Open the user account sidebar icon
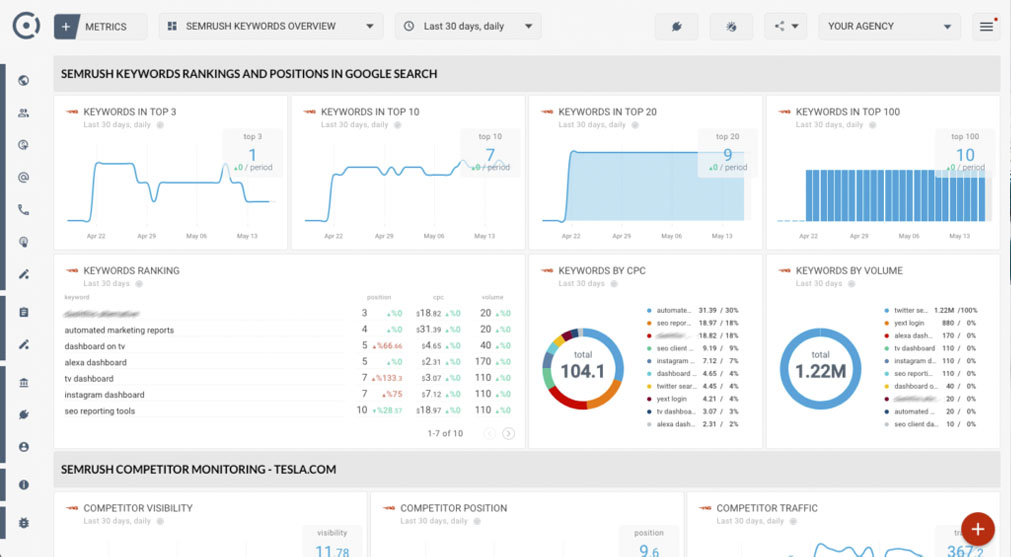The width and height of the screenshot is (1011, 557). click(24, 447)
